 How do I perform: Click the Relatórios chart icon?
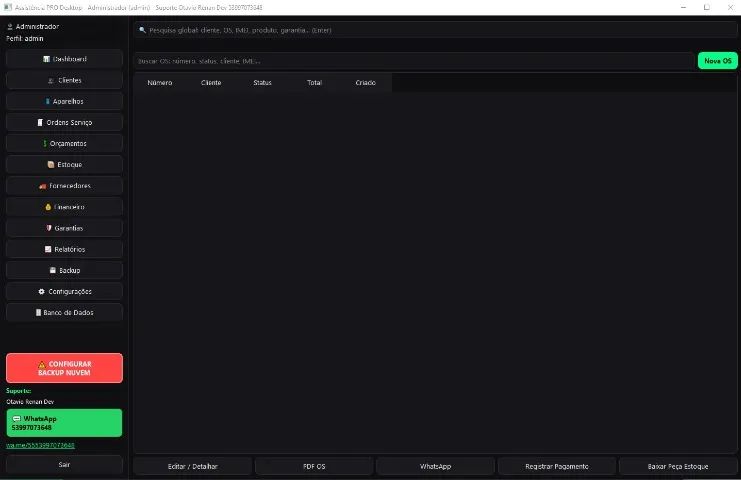pyautogui.click(x=48, y=249)
